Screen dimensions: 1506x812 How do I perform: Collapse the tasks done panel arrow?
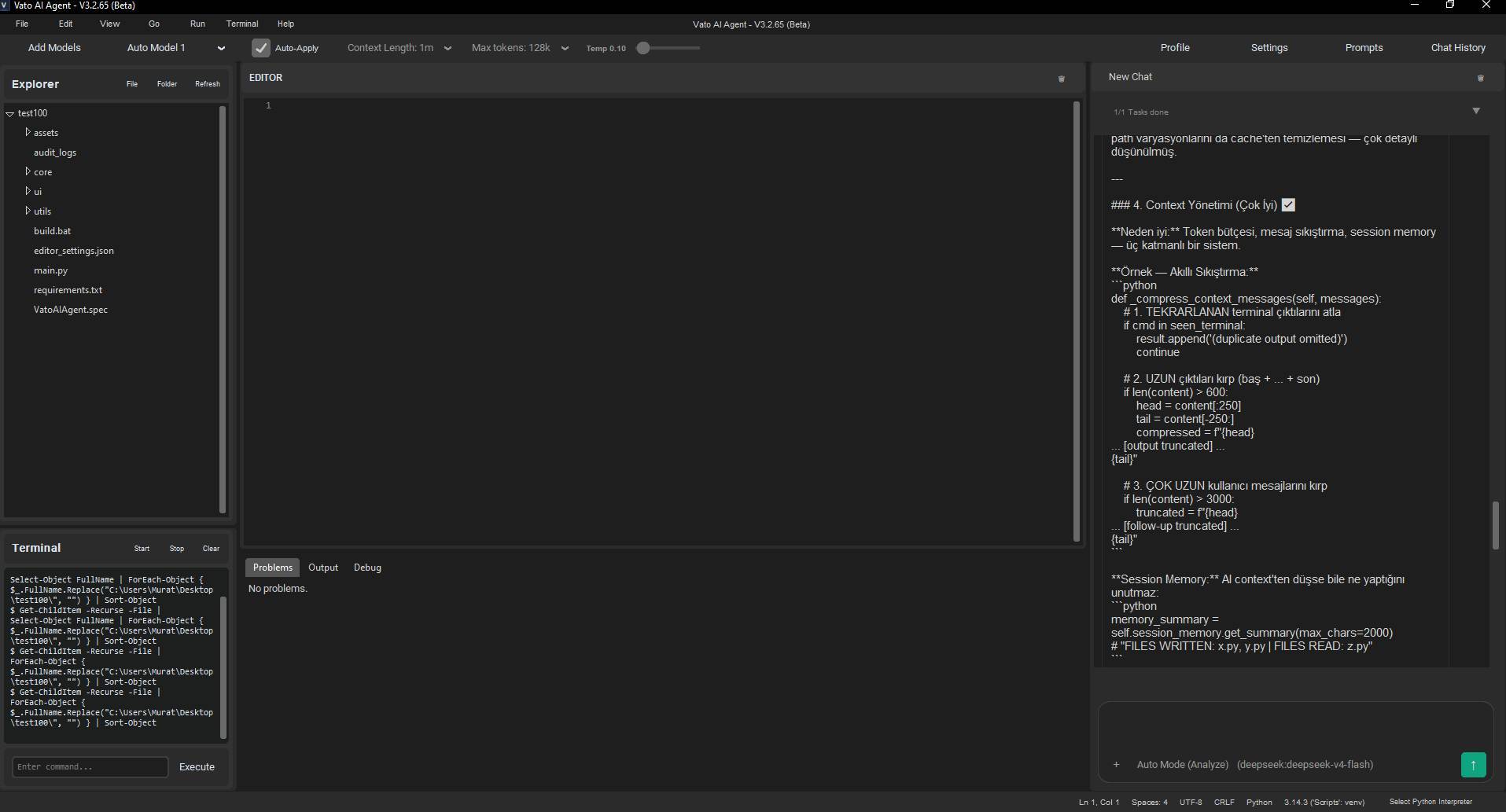tap(1476, 111)
